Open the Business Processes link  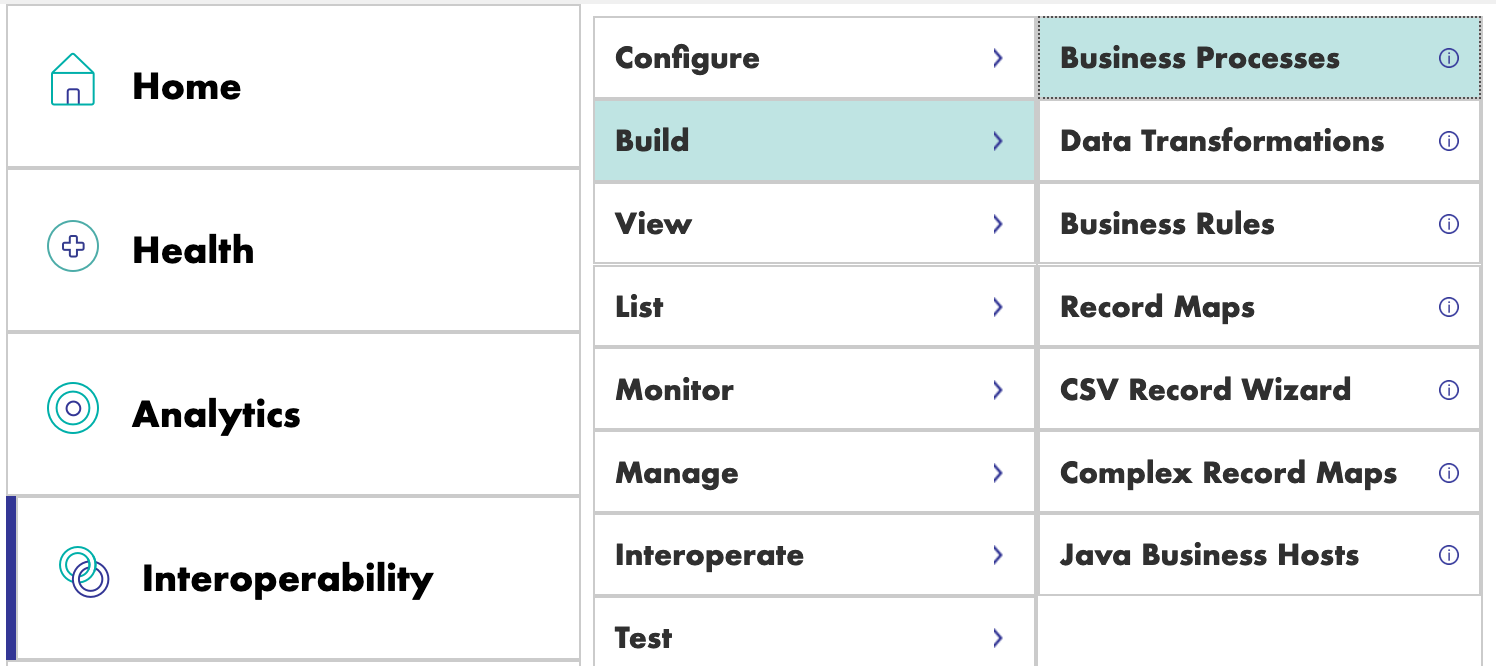click(x=1199, y=58)
